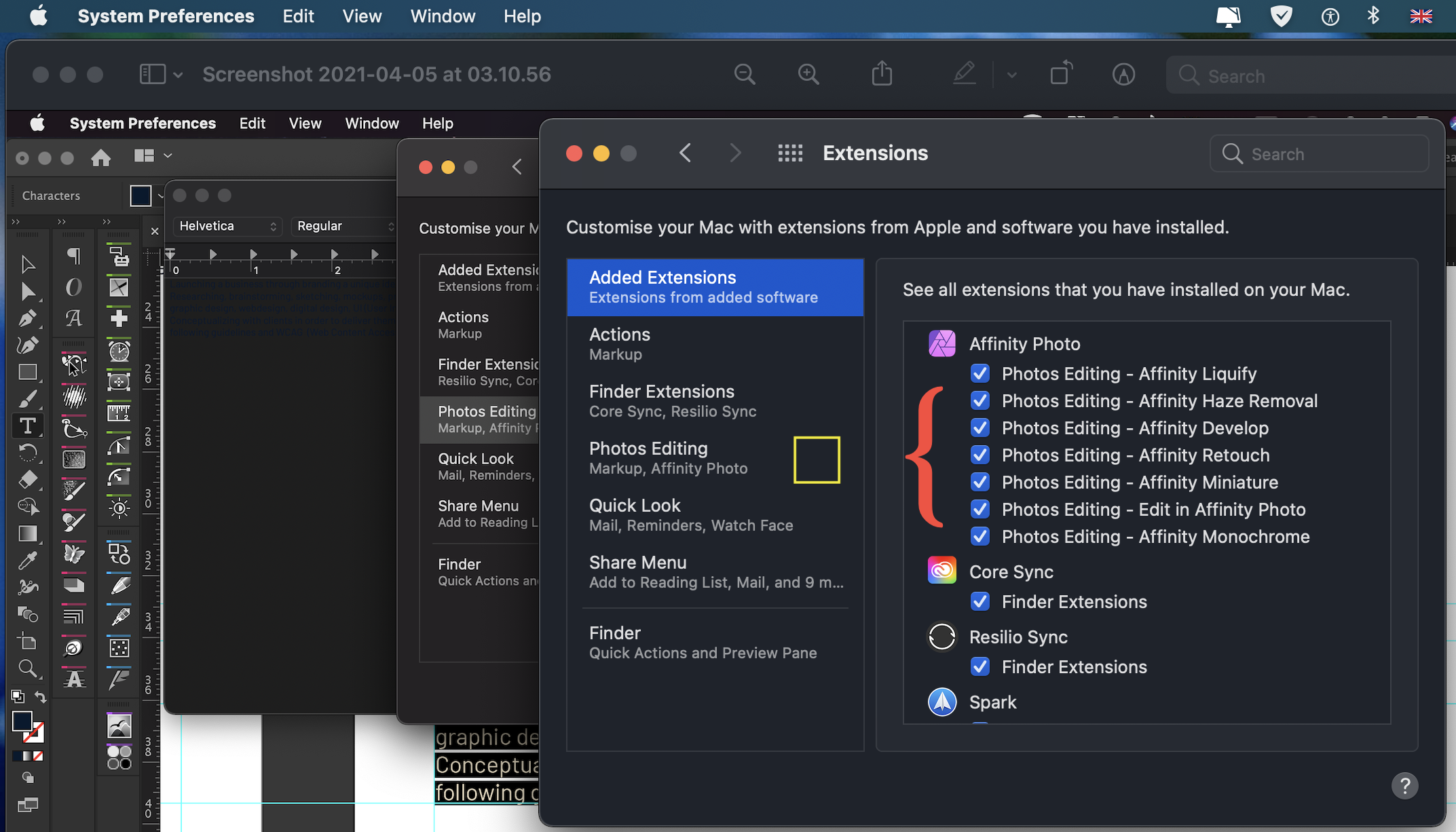Uncheck Photos Editing – Affinity Retouch
Image resolution: width=1456 pixels, height=832 pixels.
pyautogui.click(x=979, y=455)
